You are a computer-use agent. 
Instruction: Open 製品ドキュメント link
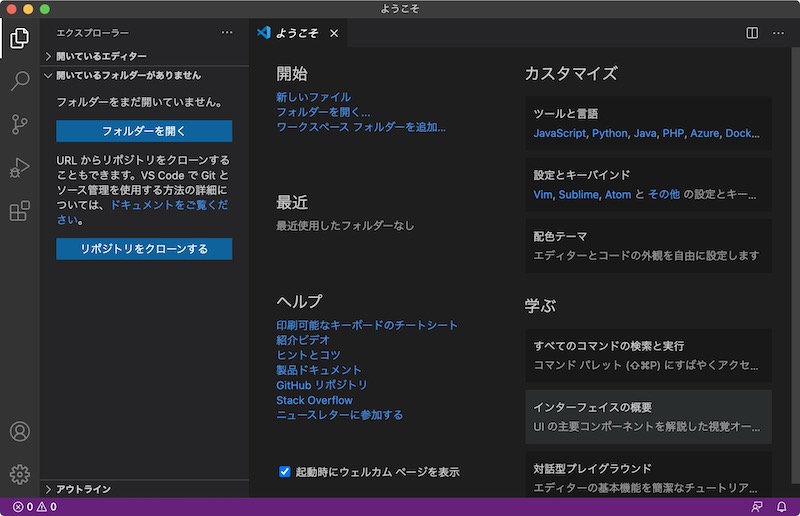318,370
